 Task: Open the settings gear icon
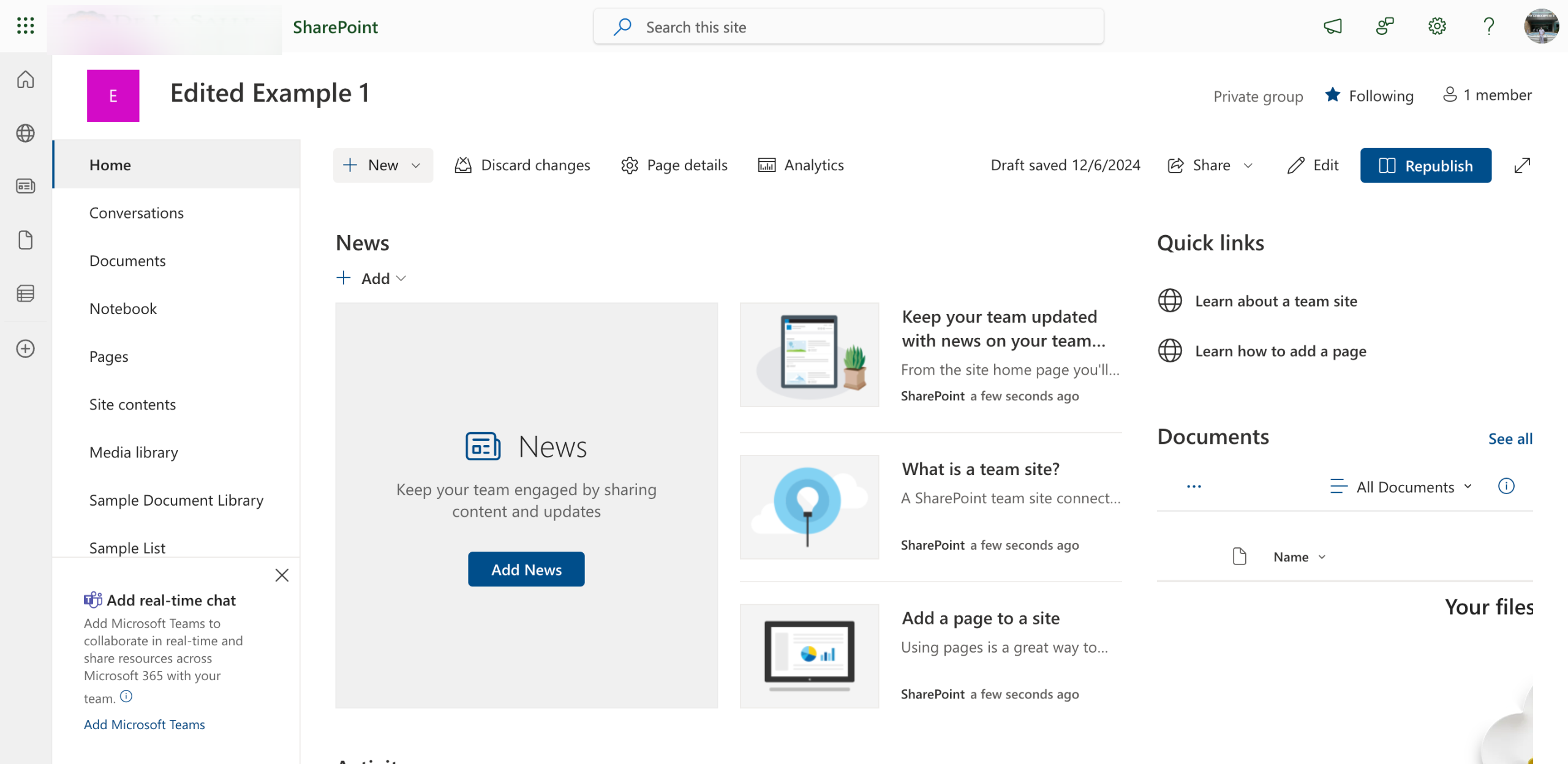(x=1437, y=26)
